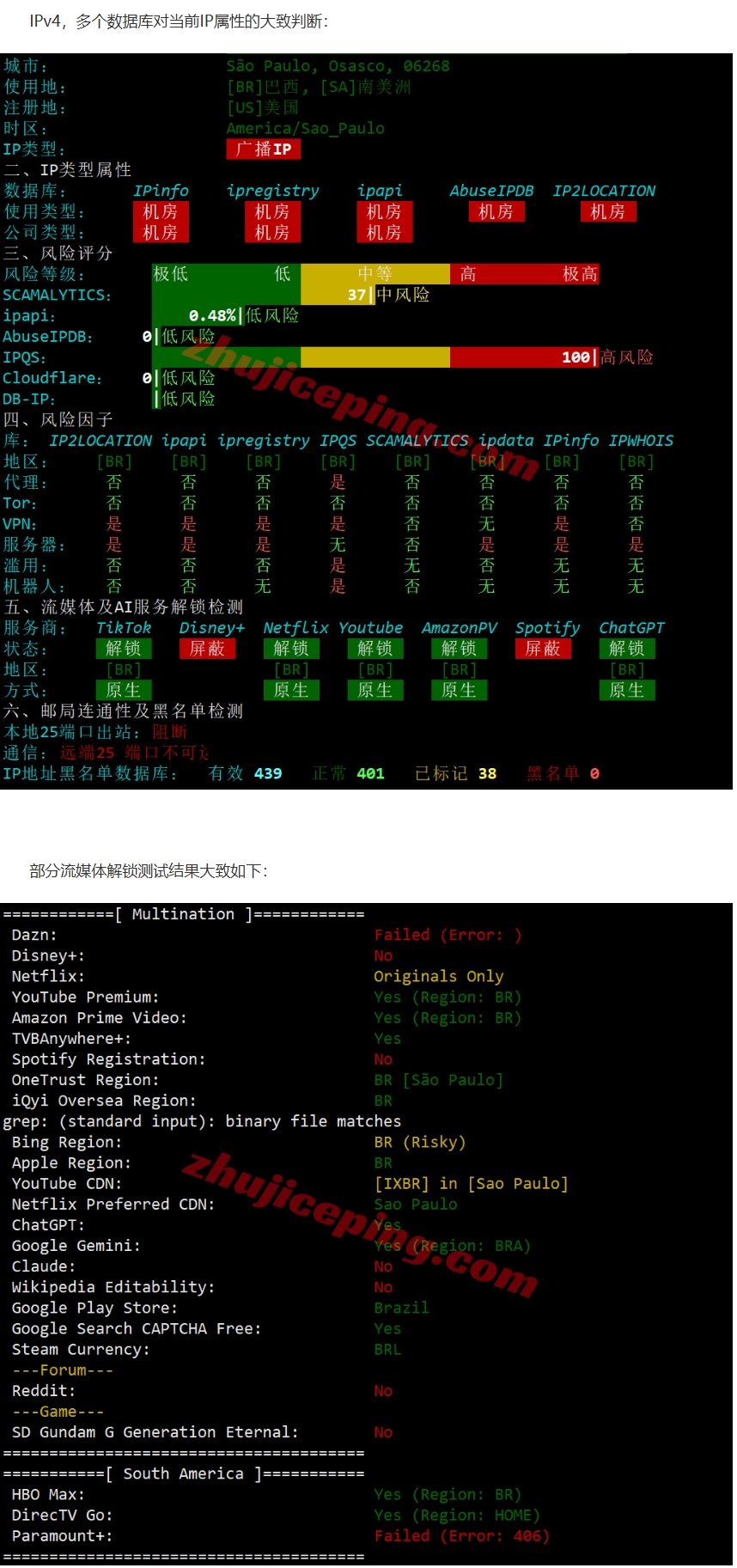Click the SCAMALYTICS score 37 中风险
Viewport: 737px width, 1568px height.
(388, 295)
